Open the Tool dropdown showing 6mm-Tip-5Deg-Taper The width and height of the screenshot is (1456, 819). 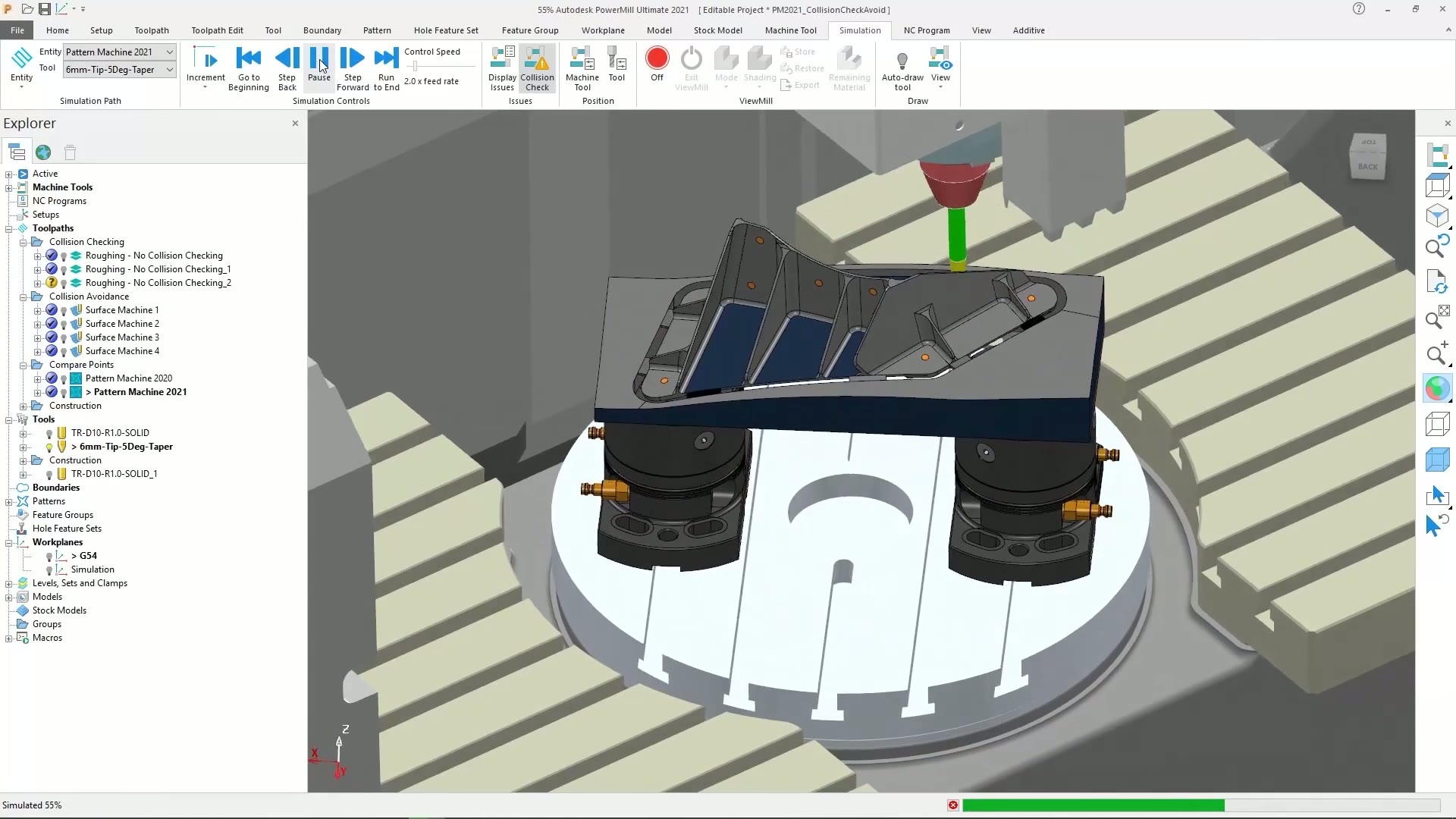[120, 69]
